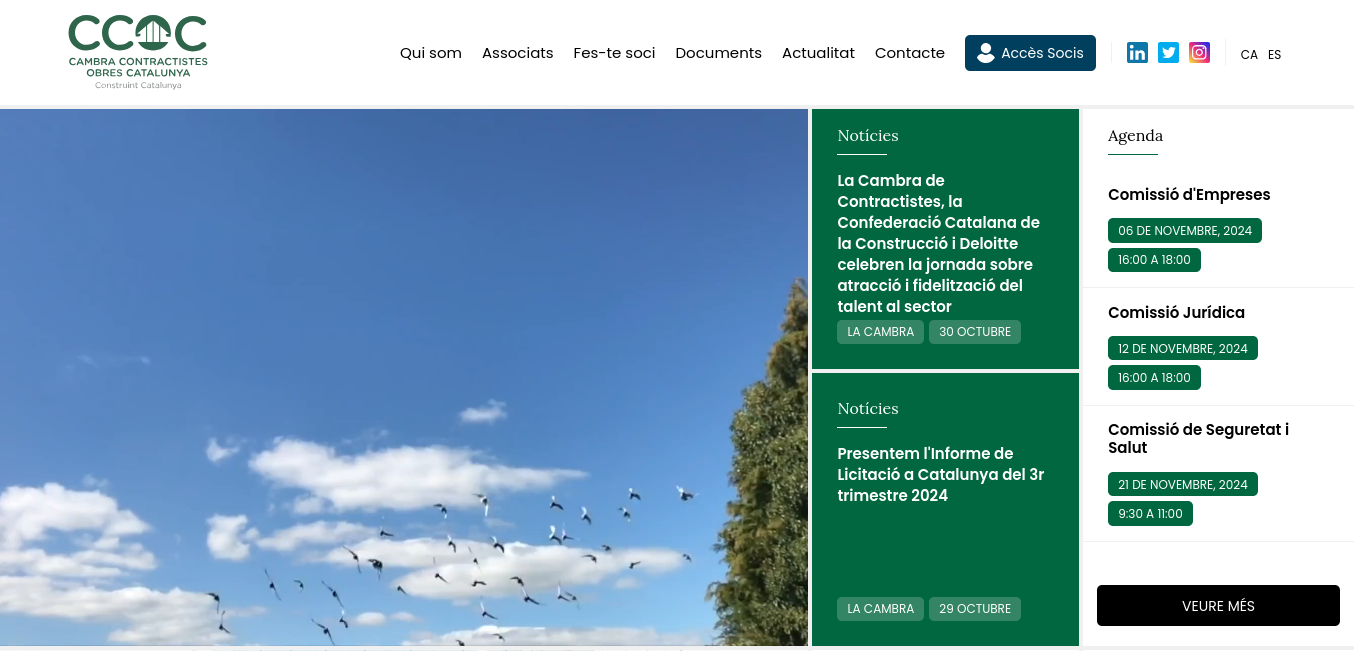Click the sky and birds hero video
This screenshot has width=1366, height=651.
(x=404, y=377)
